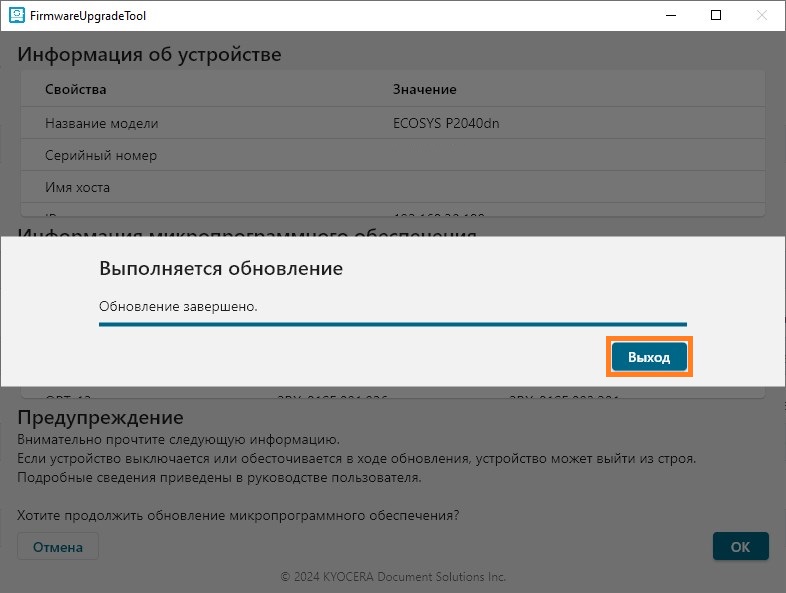Select the Серийный номер row
The width and height of the screenshot is (786, 593).
pos(100,155)
